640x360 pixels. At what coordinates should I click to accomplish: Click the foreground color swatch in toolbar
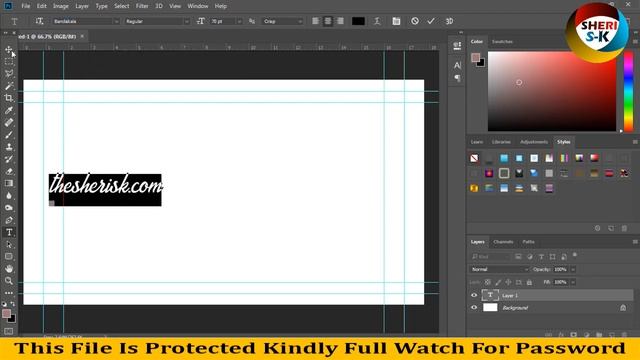coord(6,313)
